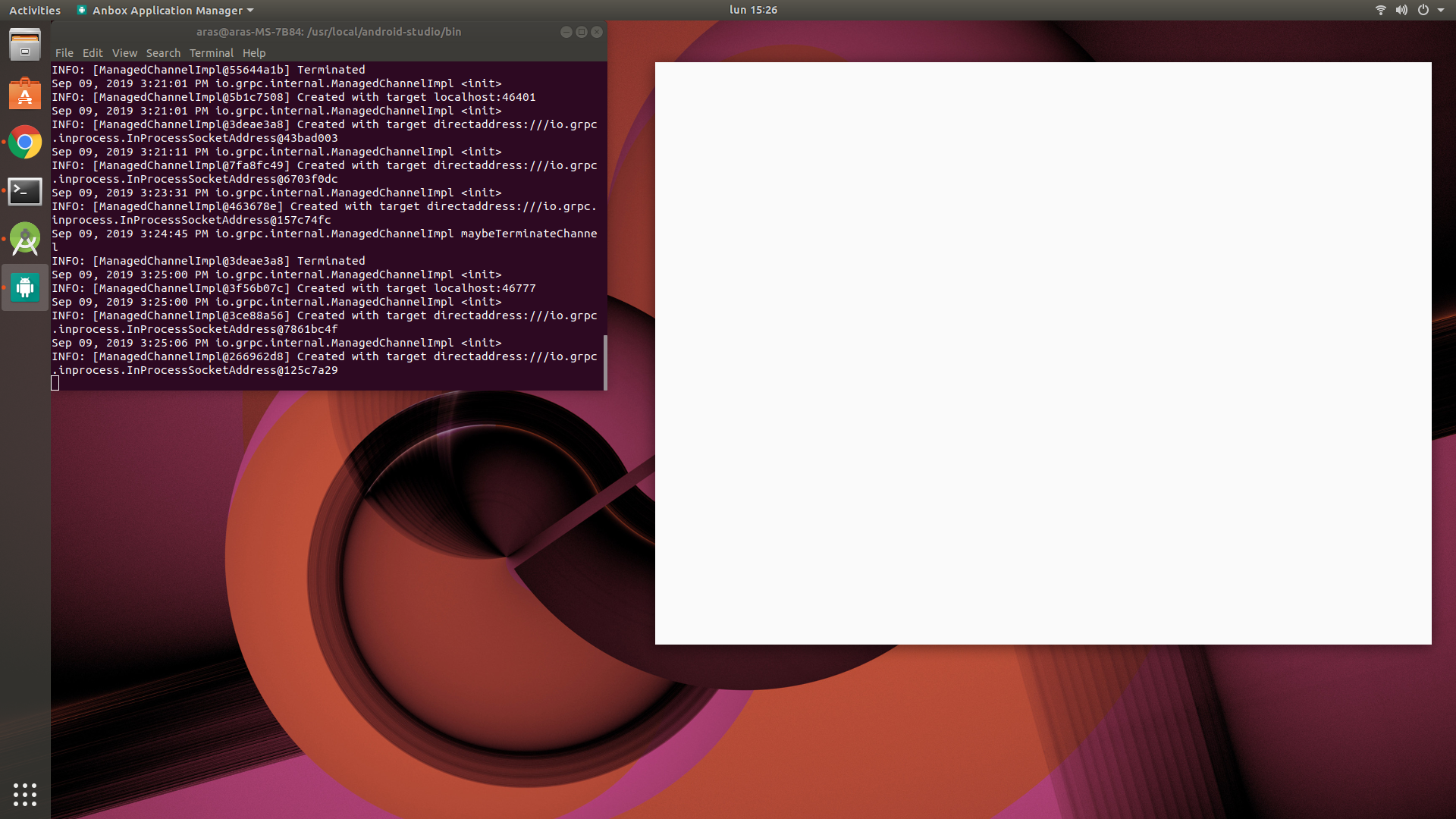This screenshot has height=819, width=1456.
Task: Click the power icon in top bar
Action: (x=1423, y=10)
